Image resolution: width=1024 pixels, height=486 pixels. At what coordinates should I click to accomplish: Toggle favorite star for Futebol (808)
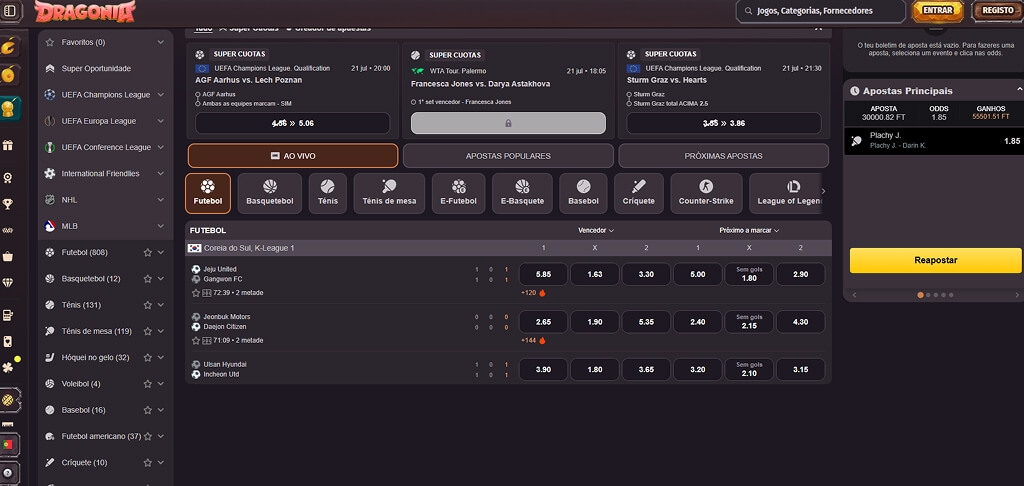pyautogui.click(x=148, y=252)
